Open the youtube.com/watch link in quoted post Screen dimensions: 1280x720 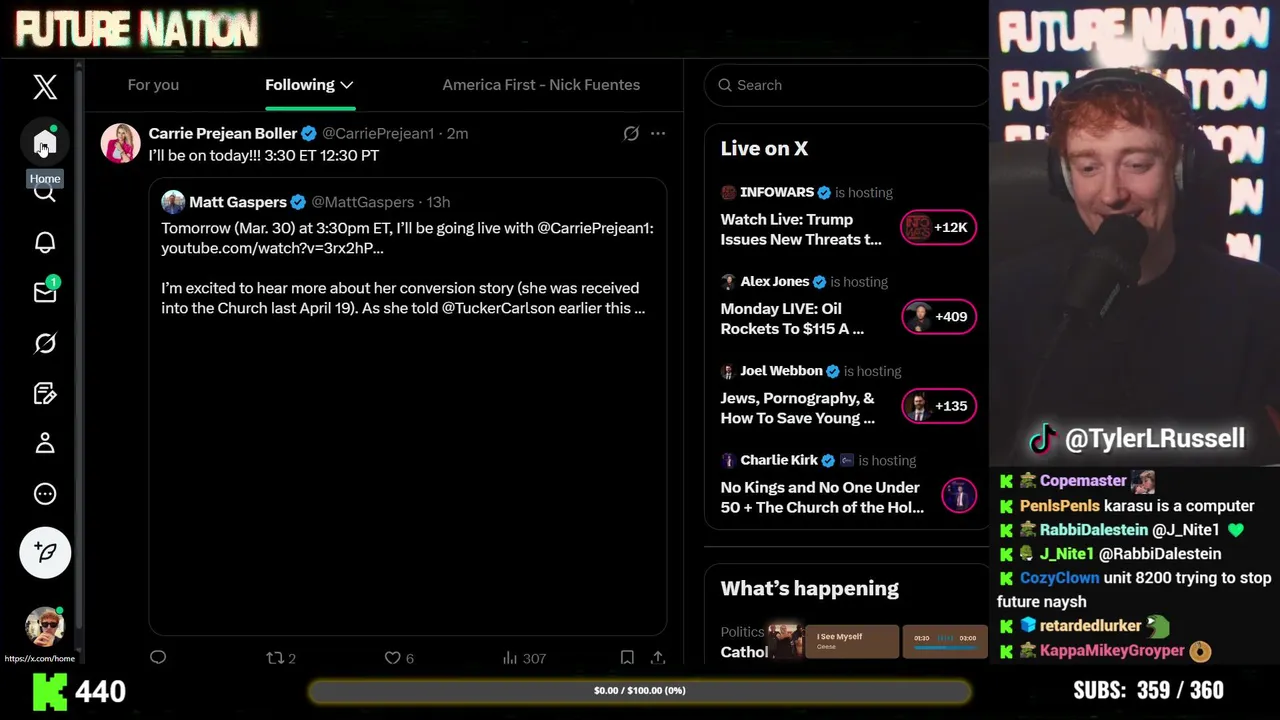(x=272, y=248)
